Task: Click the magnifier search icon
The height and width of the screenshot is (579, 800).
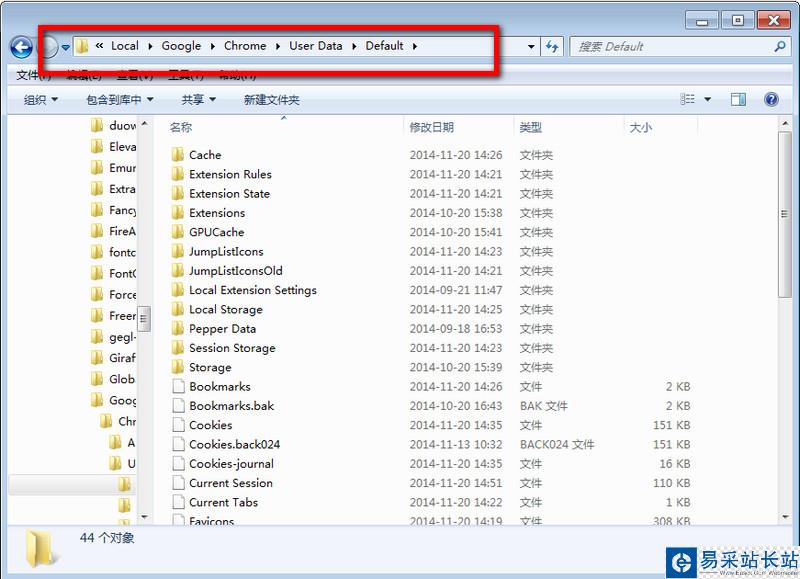Action: tap(780, 47)
